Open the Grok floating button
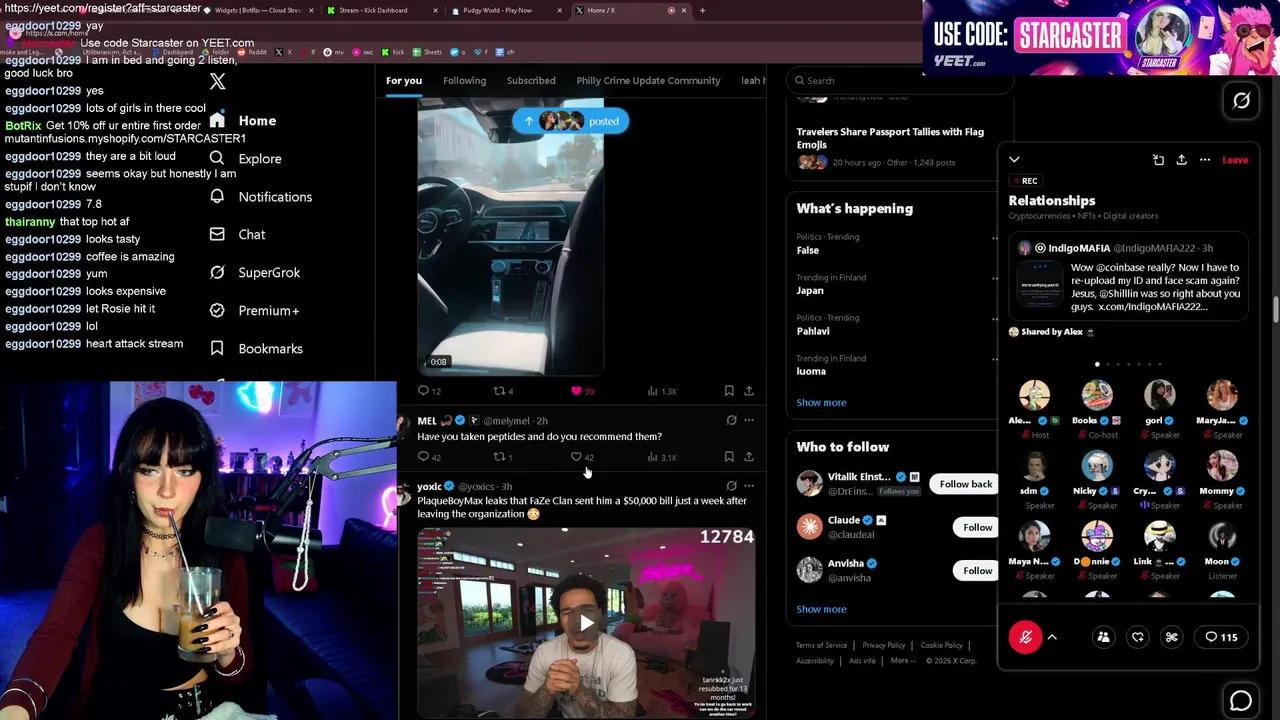Image resolution: width=1280 pixels, height=720 pixels. [1241, 101]
